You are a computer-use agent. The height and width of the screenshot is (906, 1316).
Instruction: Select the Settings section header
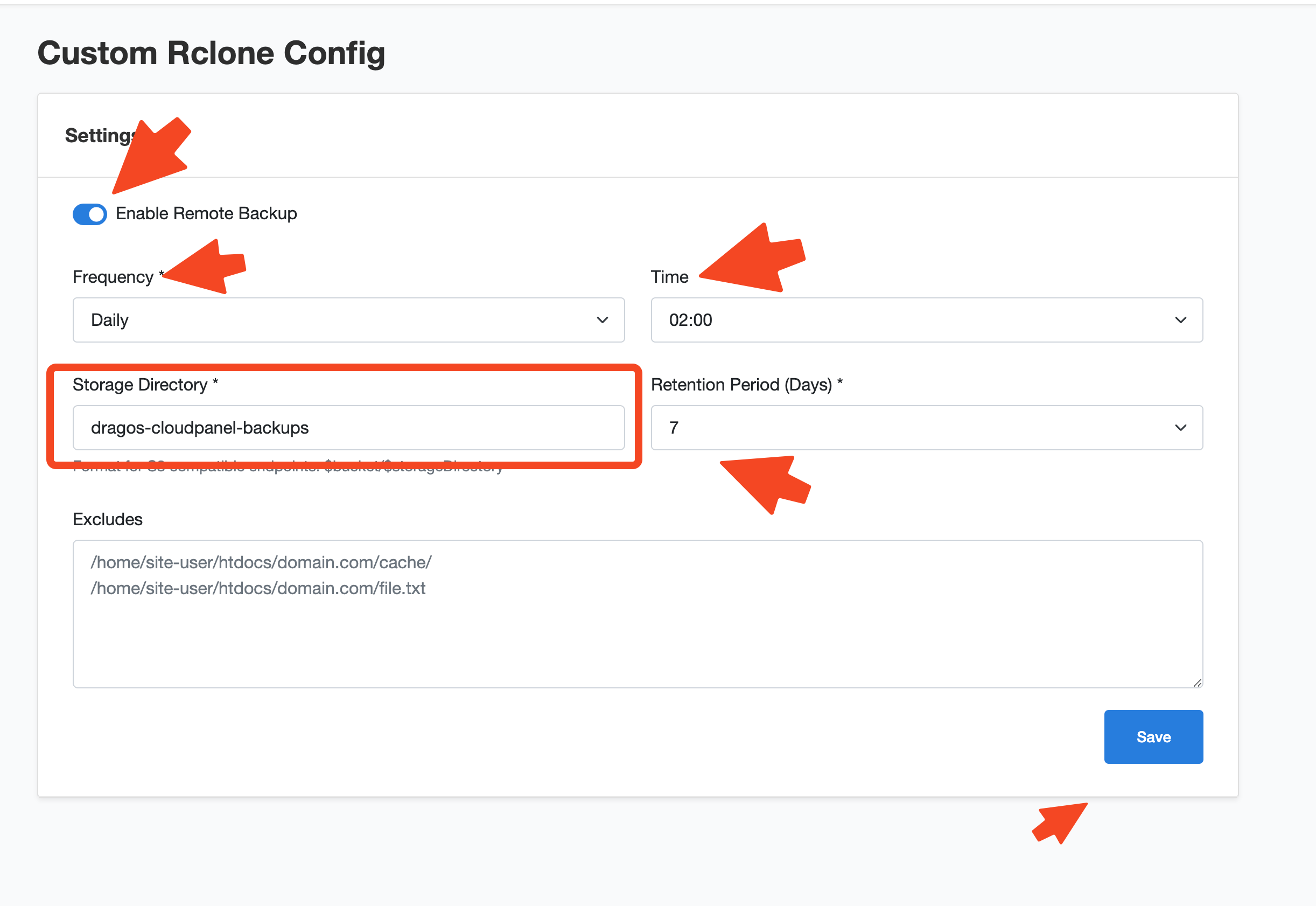click(x=100, y=136)
